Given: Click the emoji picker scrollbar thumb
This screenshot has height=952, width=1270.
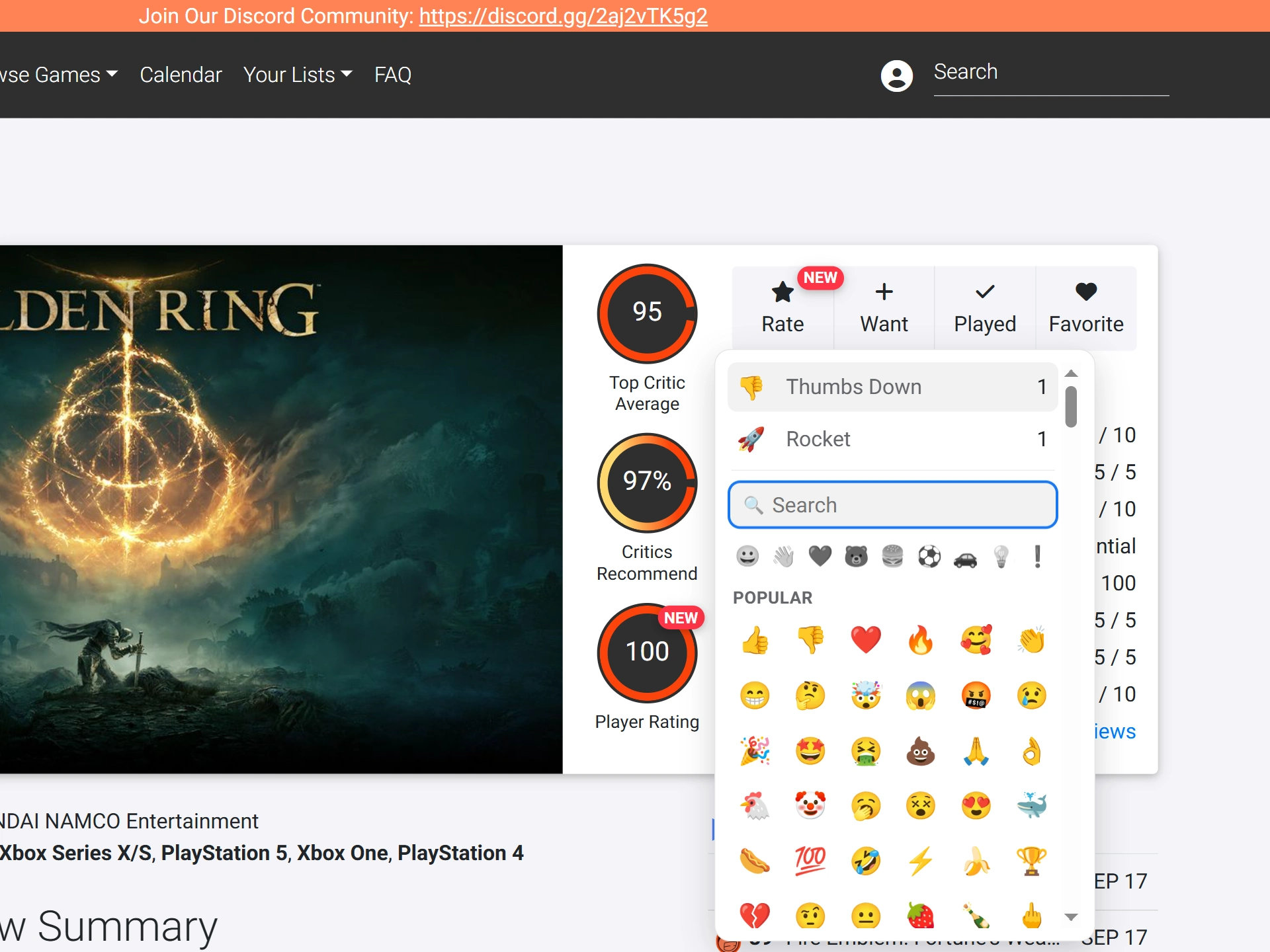Looking at the screenshot, I should (x=1072, y=407).
